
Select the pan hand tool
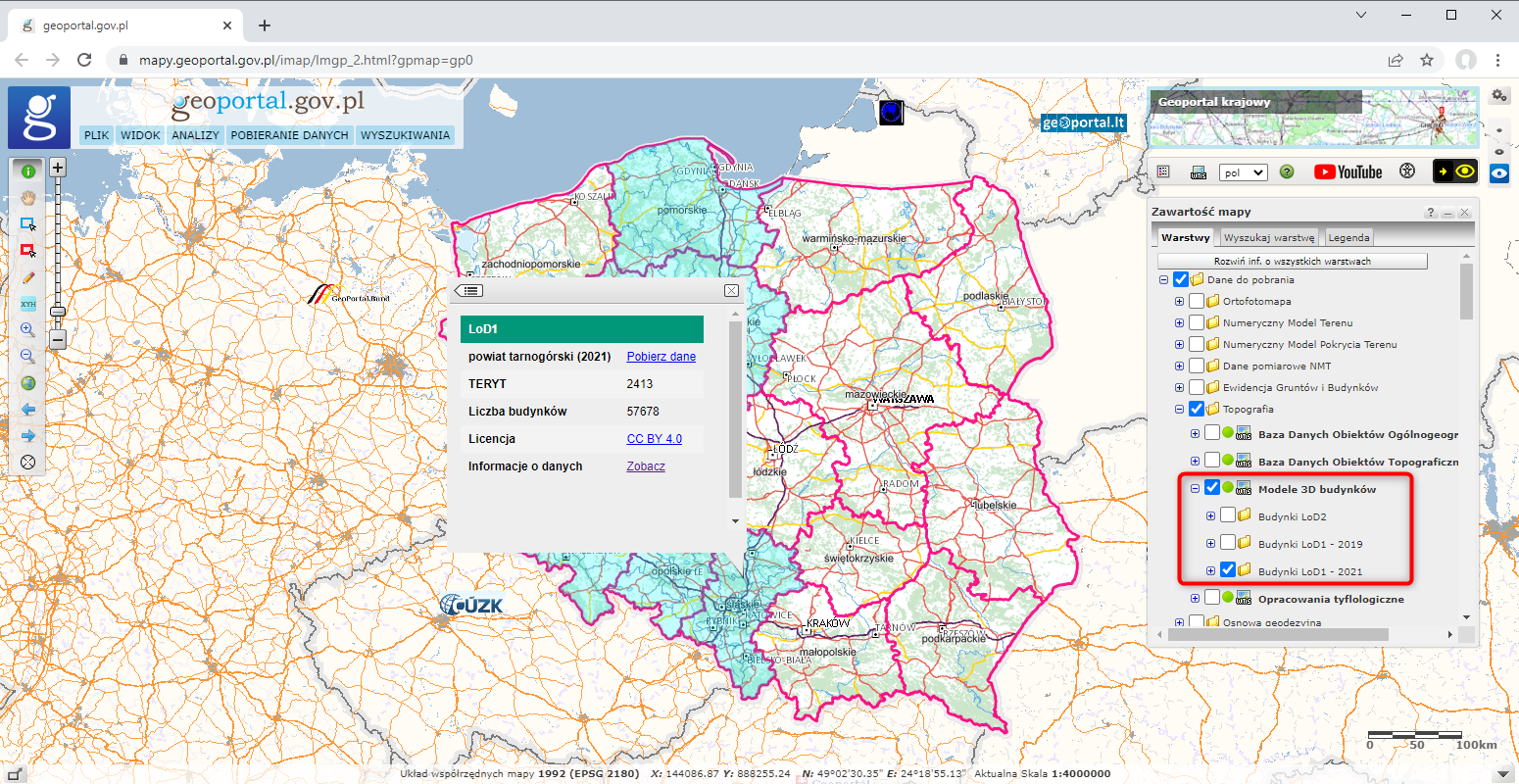click(27, 198)
